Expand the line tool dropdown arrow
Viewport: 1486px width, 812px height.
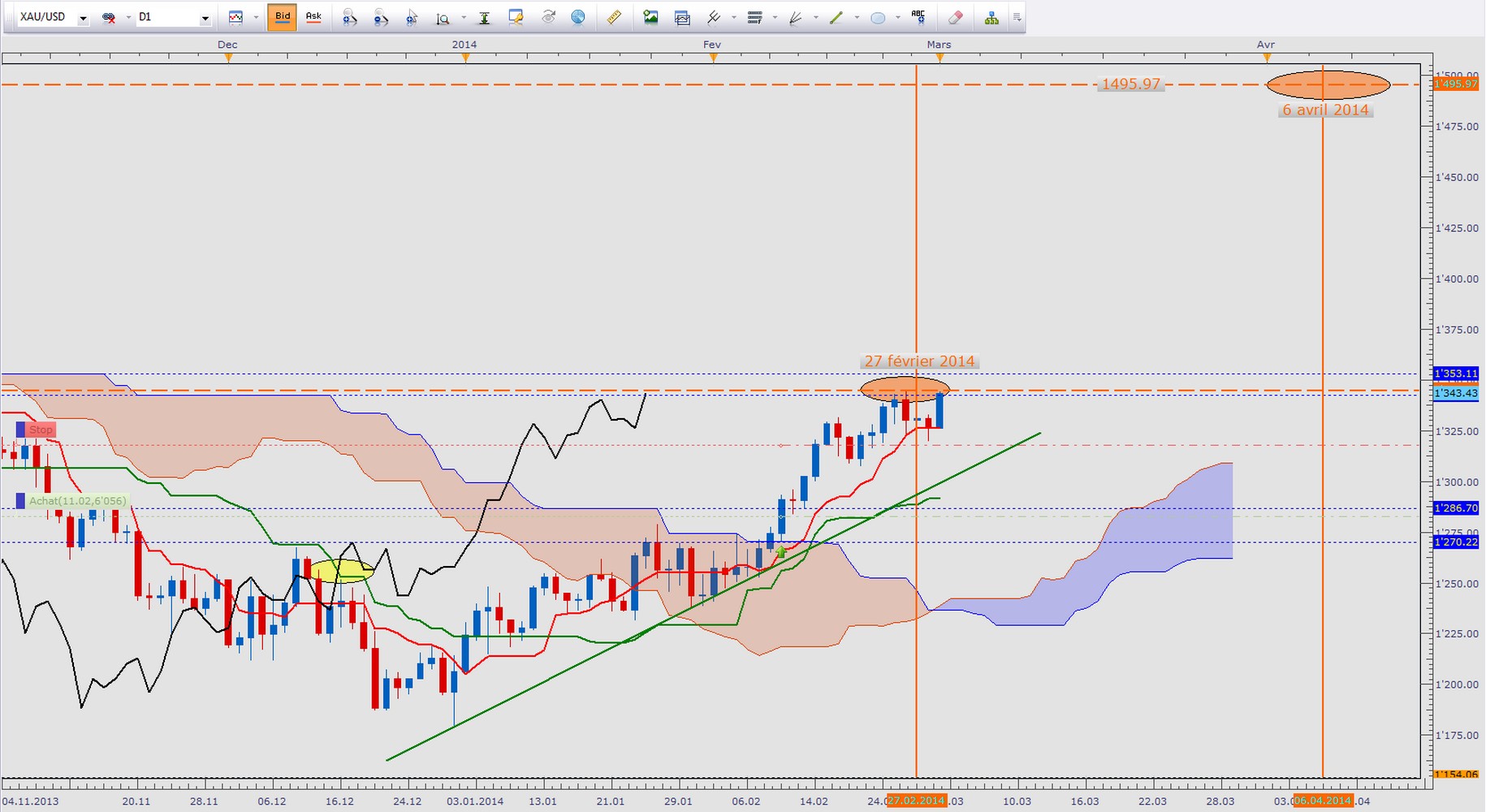[x=857, y=17]
